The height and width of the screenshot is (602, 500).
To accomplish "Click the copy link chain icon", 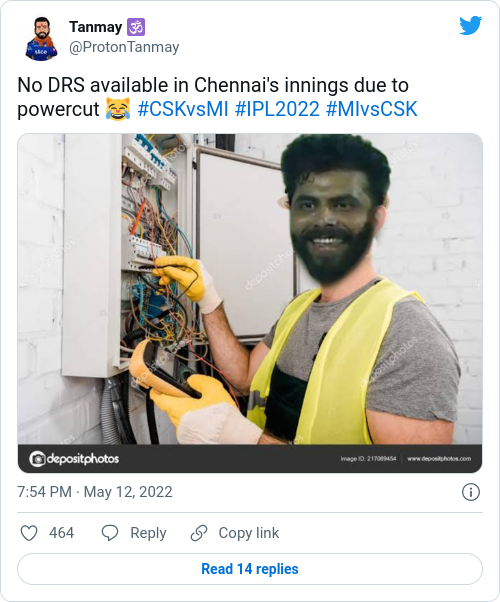I will tap(199, 533).
